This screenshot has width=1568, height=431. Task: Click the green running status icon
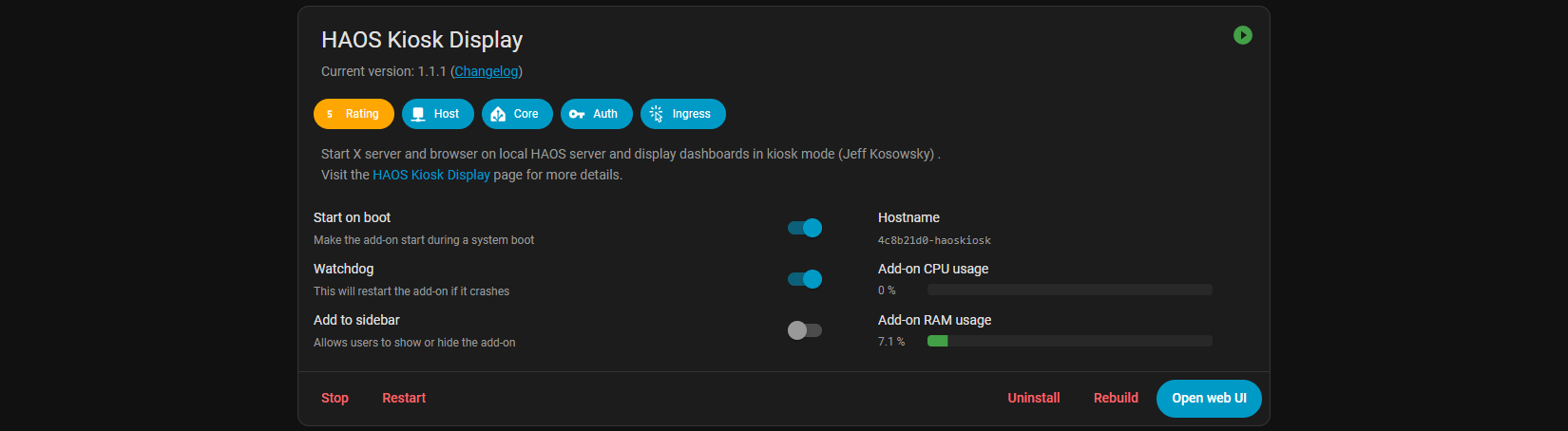click(x=1242, y=35)
